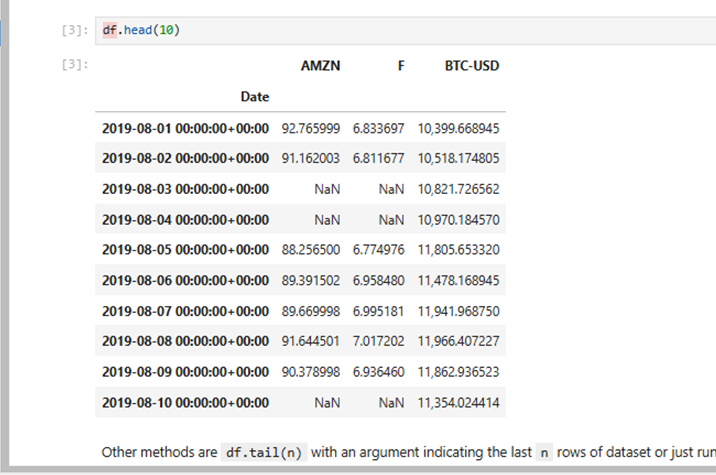Click AMZN value 91.644501
The width and height of the screenshot is (716, 475).
tap(311, 341)
